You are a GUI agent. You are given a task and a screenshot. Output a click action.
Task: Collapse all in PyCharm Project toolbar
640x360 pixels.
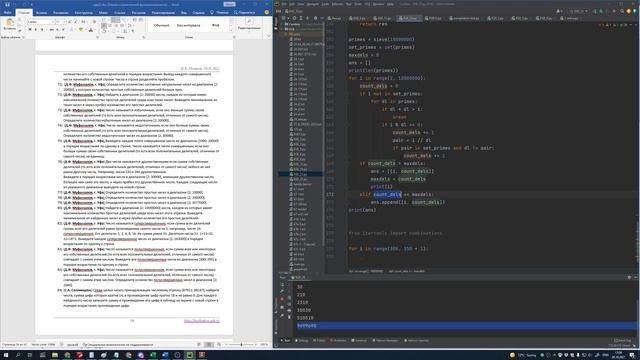pyautogui.click(x=307, y=18)
